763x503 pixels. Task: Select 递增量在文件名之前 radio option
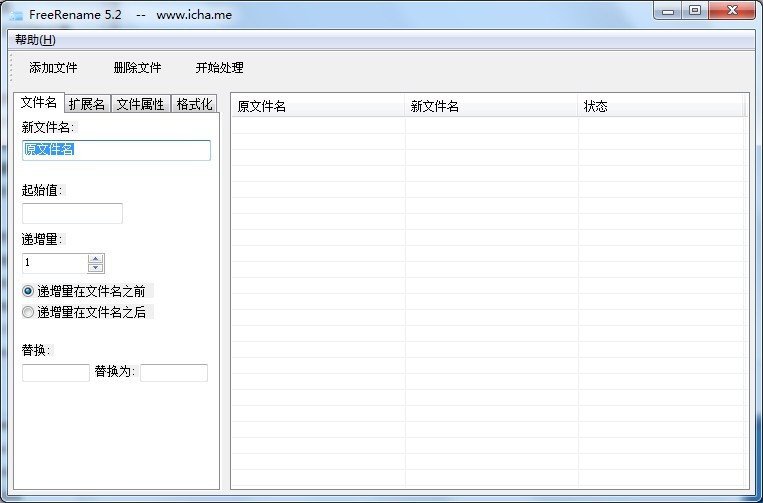pos(28,291)
